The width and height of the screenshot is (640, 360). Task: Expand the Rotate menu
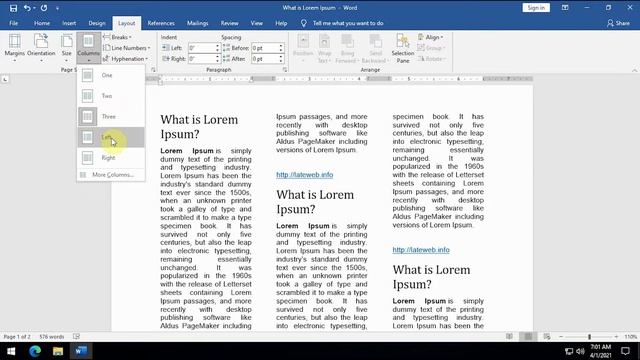431,59
